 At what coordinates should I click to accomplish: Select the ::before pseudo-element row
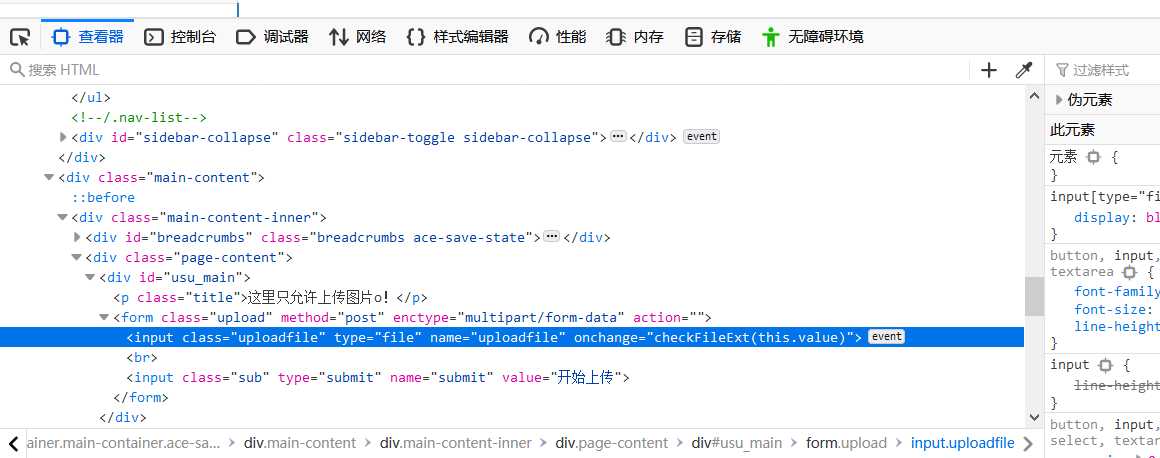tap(512, 198)
